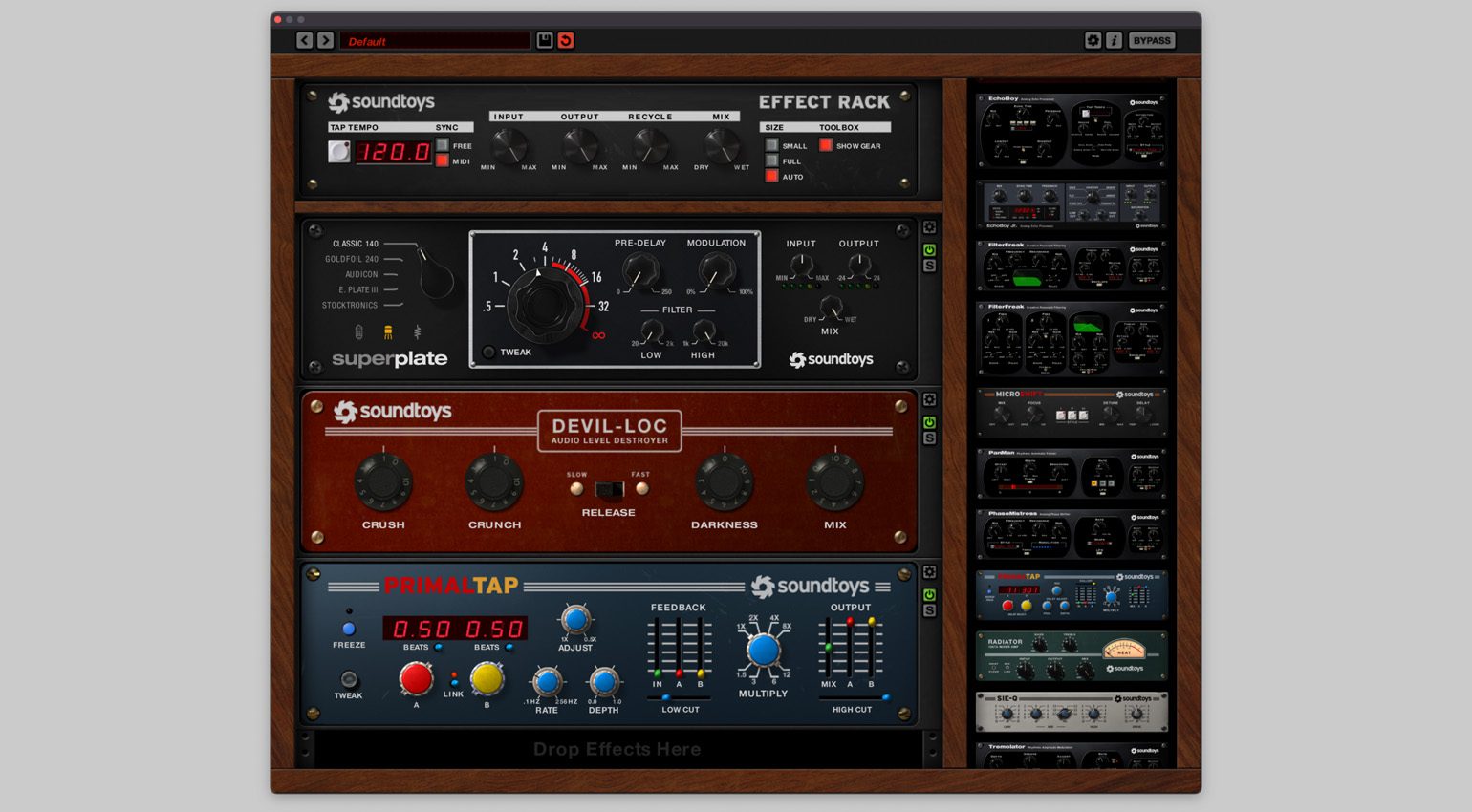The image size is (1472, 812).
Task: Click the CRUSH knob
Action: [383, 481]
